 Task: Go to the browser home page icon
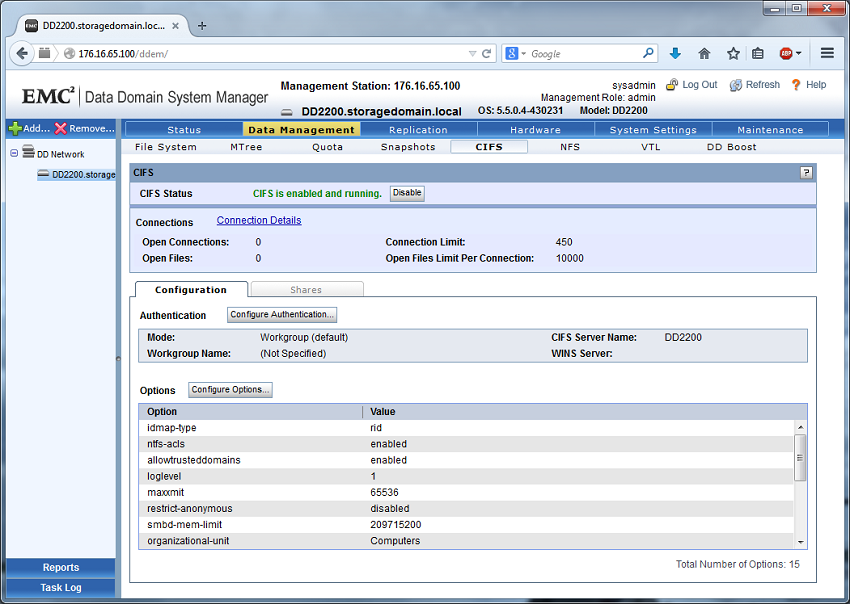704,53
